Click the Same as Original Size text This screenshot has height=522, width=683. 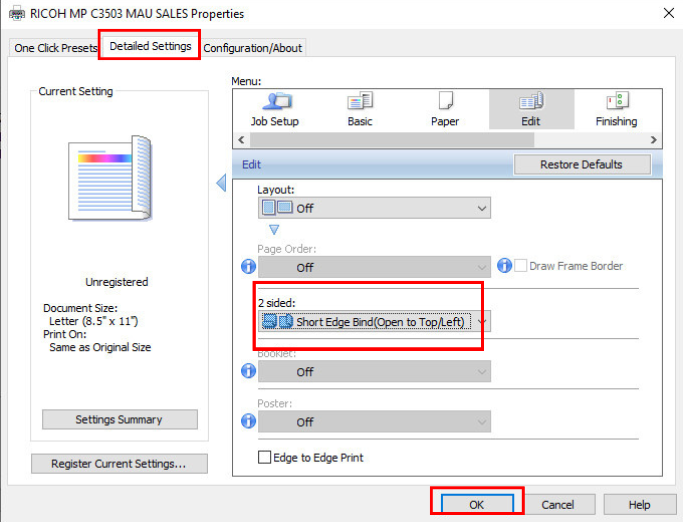tap(100, 347)
